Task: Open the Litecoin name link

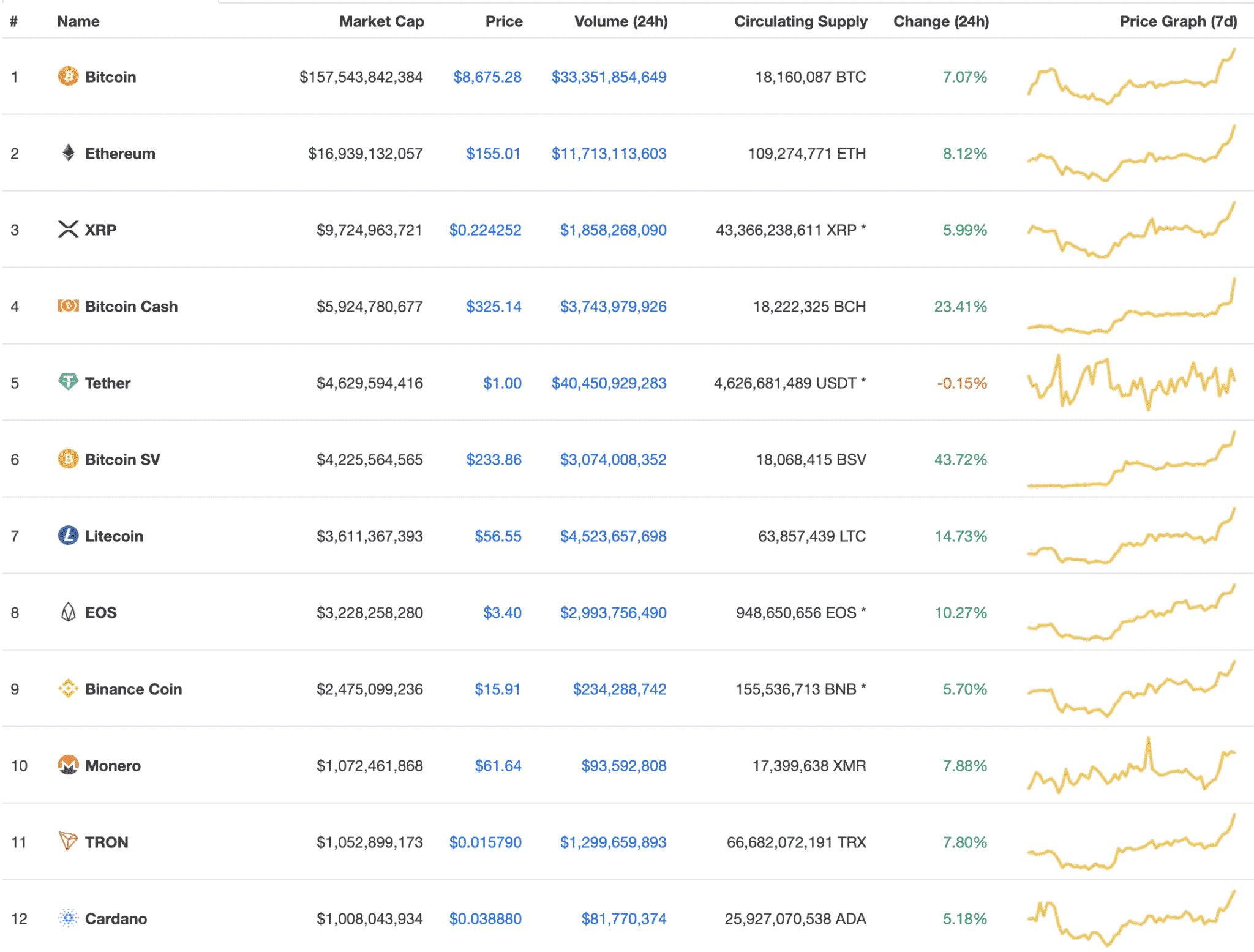Action: (x=114, y=536)
